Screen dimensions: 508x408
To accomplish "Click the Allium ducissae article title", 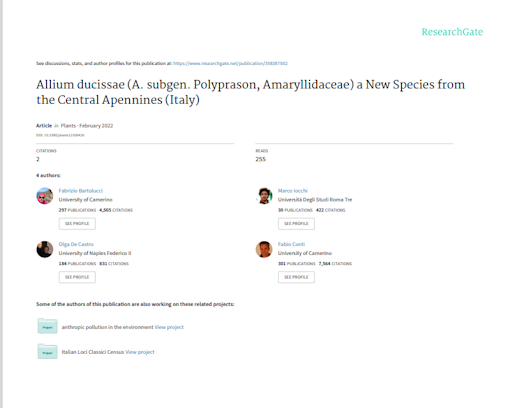I will coord(250,92).
